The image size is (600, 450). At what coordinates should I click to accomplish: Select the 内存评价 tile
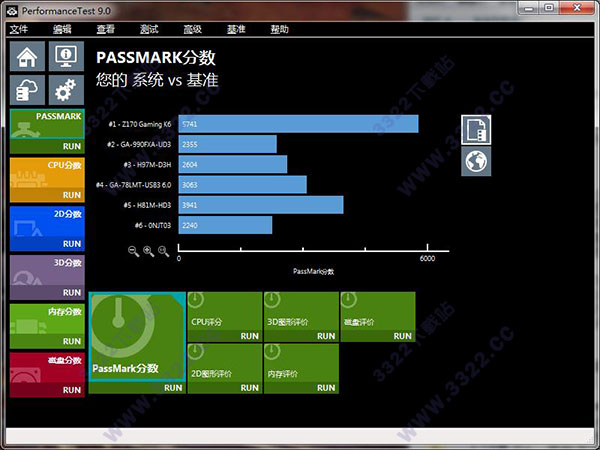tap(301, 363)
